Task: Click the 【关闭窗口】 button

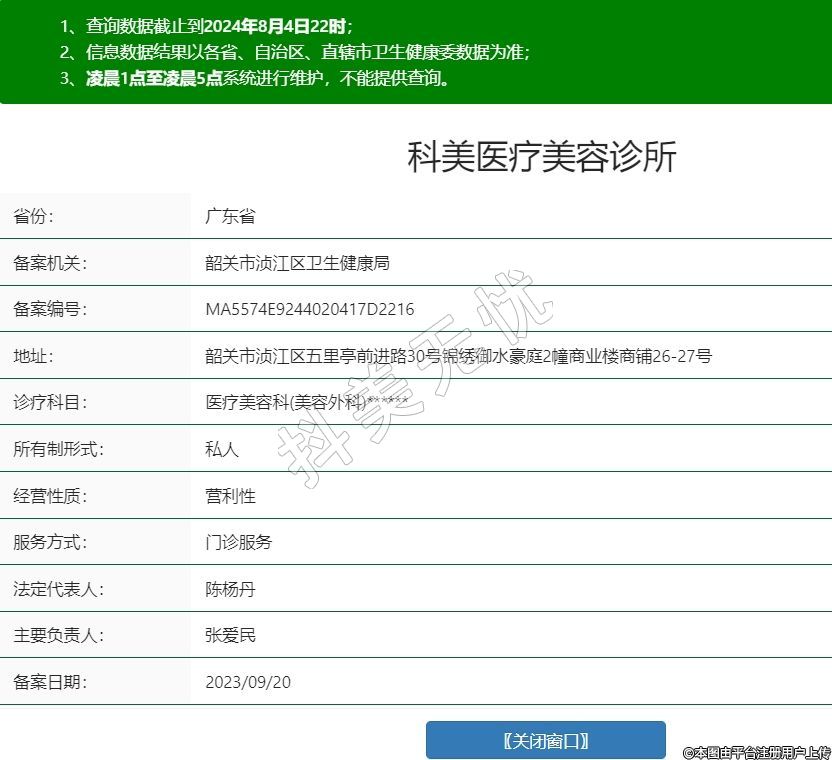Action: tap(545, 741)
